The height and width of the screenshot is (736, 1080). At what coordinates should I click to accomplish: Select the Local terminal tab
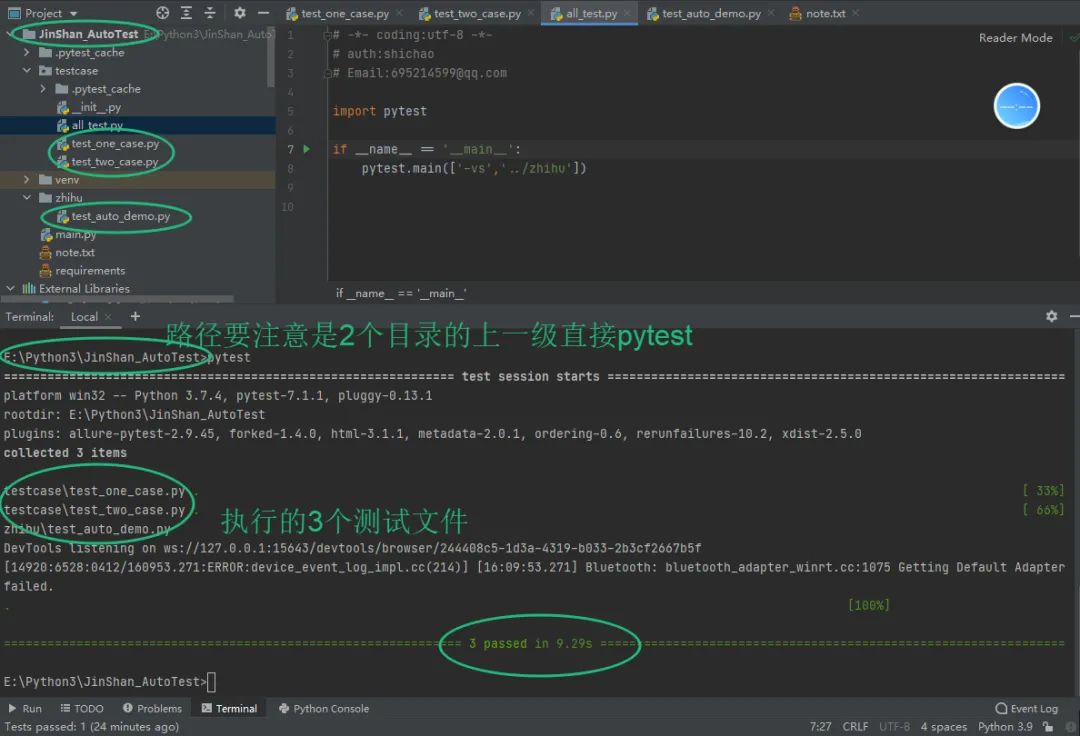[84, 317]
